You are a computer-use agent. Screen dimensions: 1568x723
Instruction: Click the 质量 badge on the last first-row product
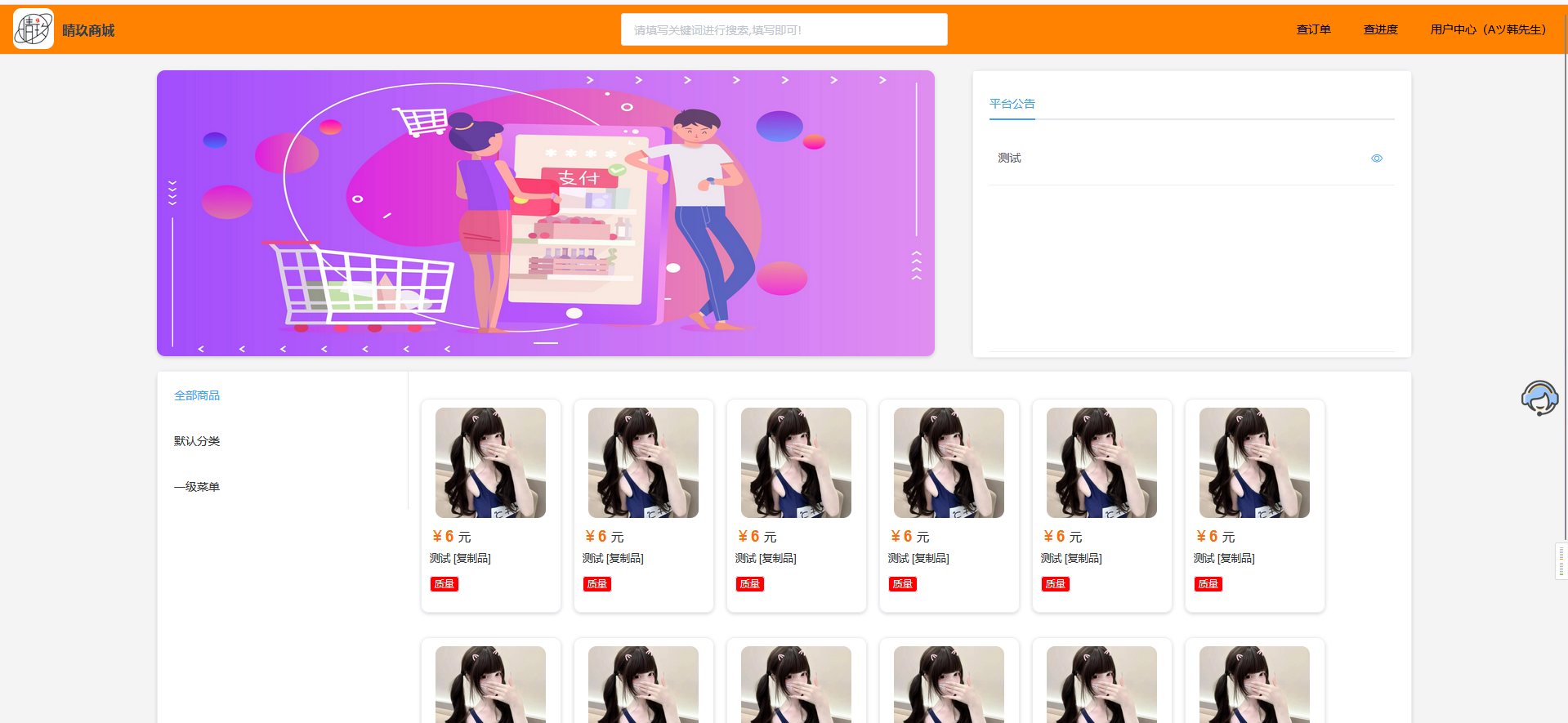[x=1208, y=584]
